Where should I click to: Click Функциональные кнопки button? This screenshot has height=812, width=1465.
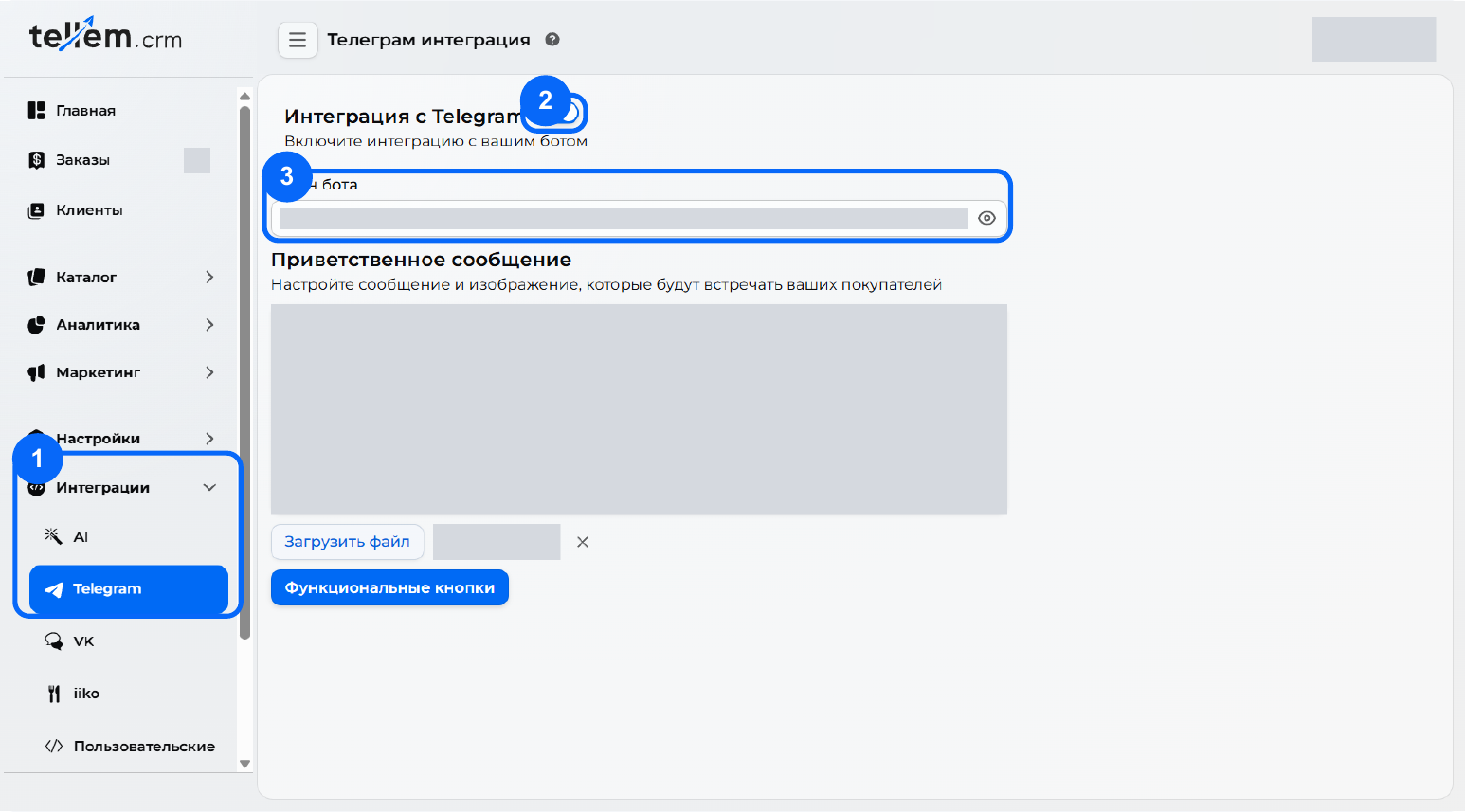pyautogui.click(x=389, y=587)
